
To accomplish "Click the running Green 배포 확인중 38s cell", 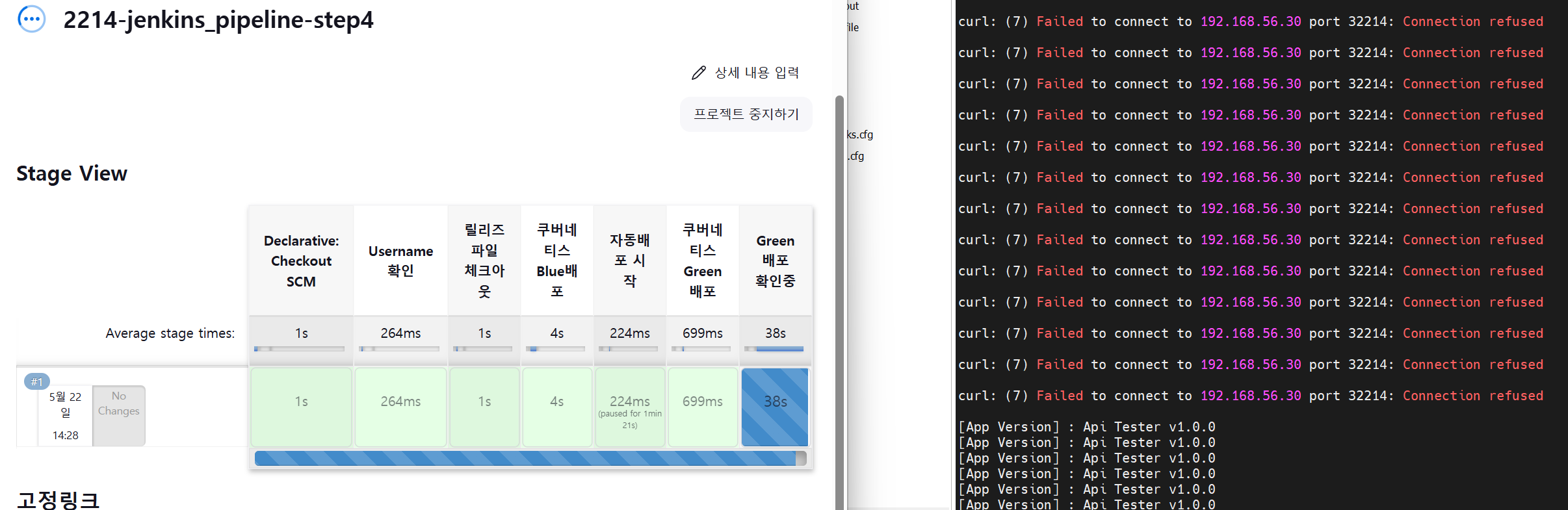I will click(x=775, y=407).
